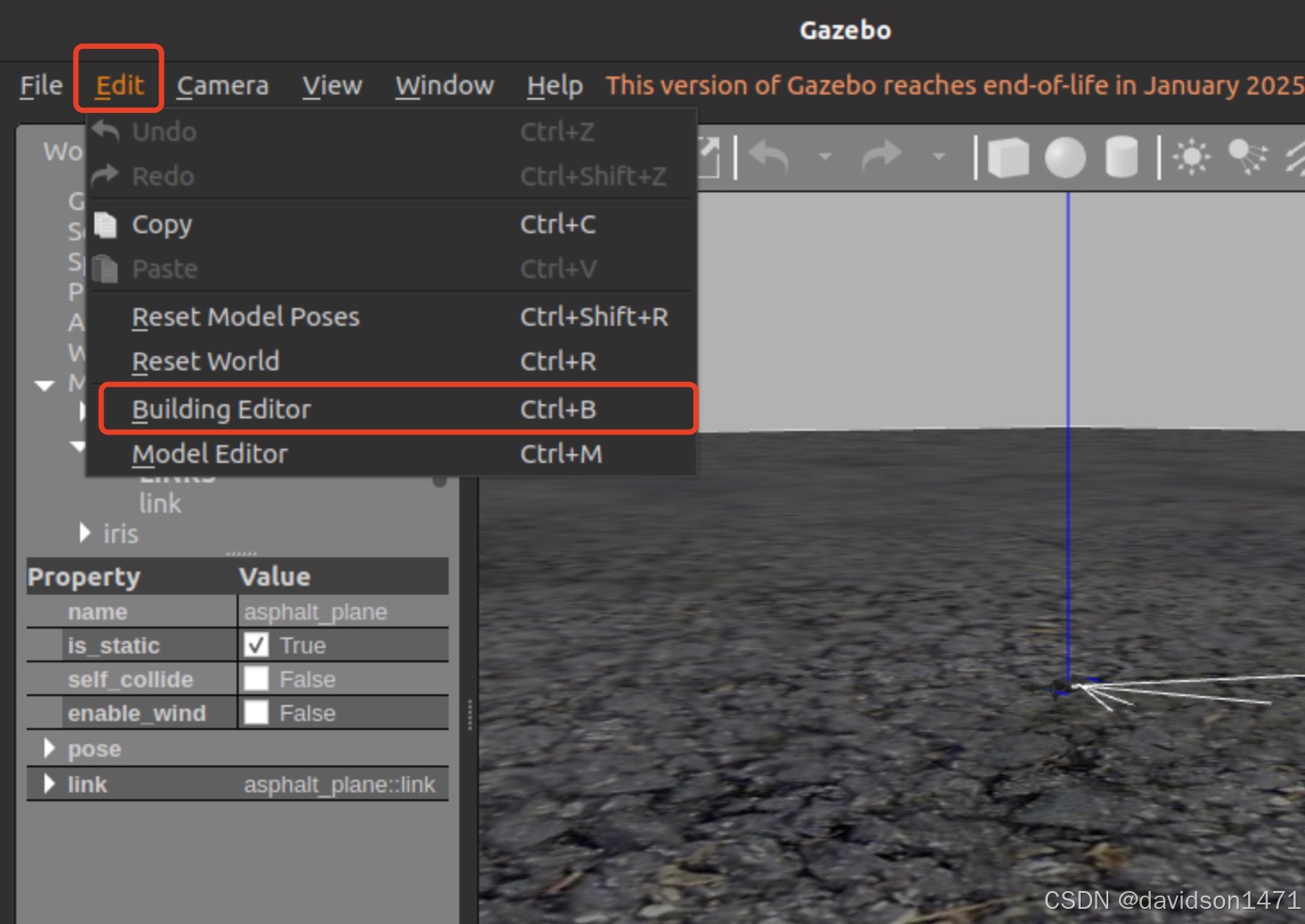Viewport: 1305px width, 924px height.
Task: Expand the link property row
Action: coord(50,783)
